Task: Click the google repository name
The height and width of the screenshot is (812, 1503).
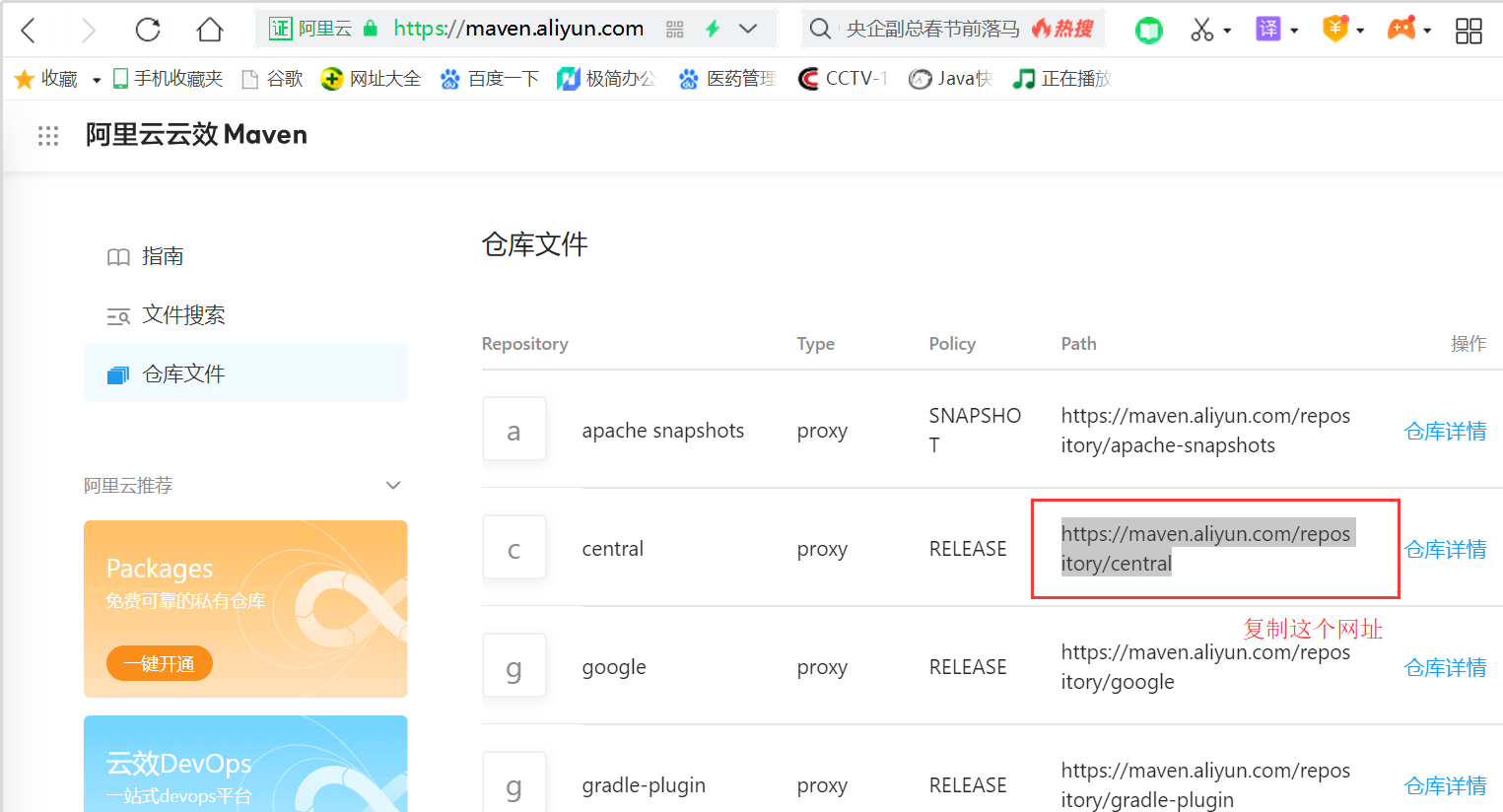Action: click(614, 667)
